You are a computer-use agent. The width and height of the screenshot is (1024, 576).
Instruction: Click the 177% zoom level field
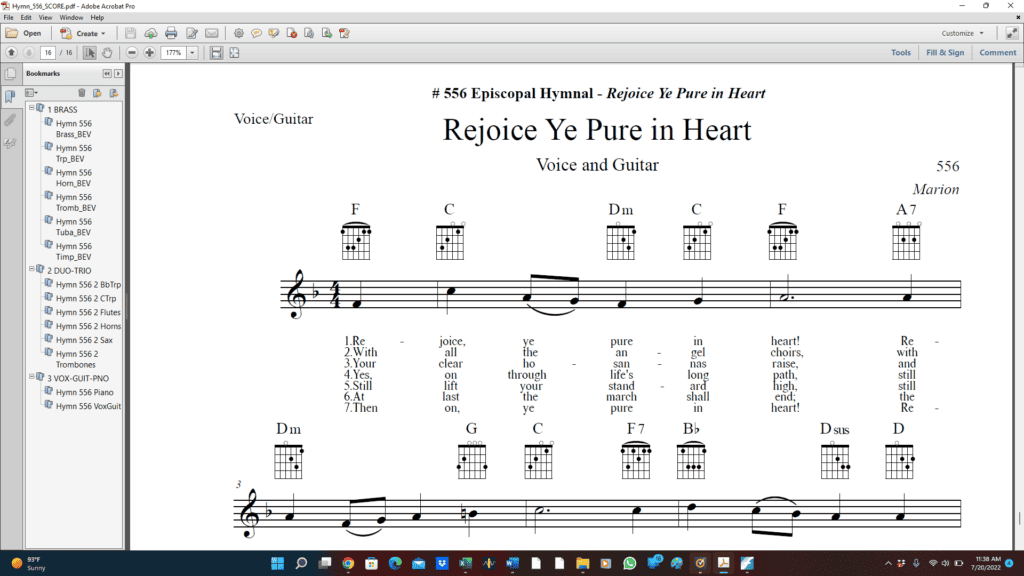tap(173, 52)
